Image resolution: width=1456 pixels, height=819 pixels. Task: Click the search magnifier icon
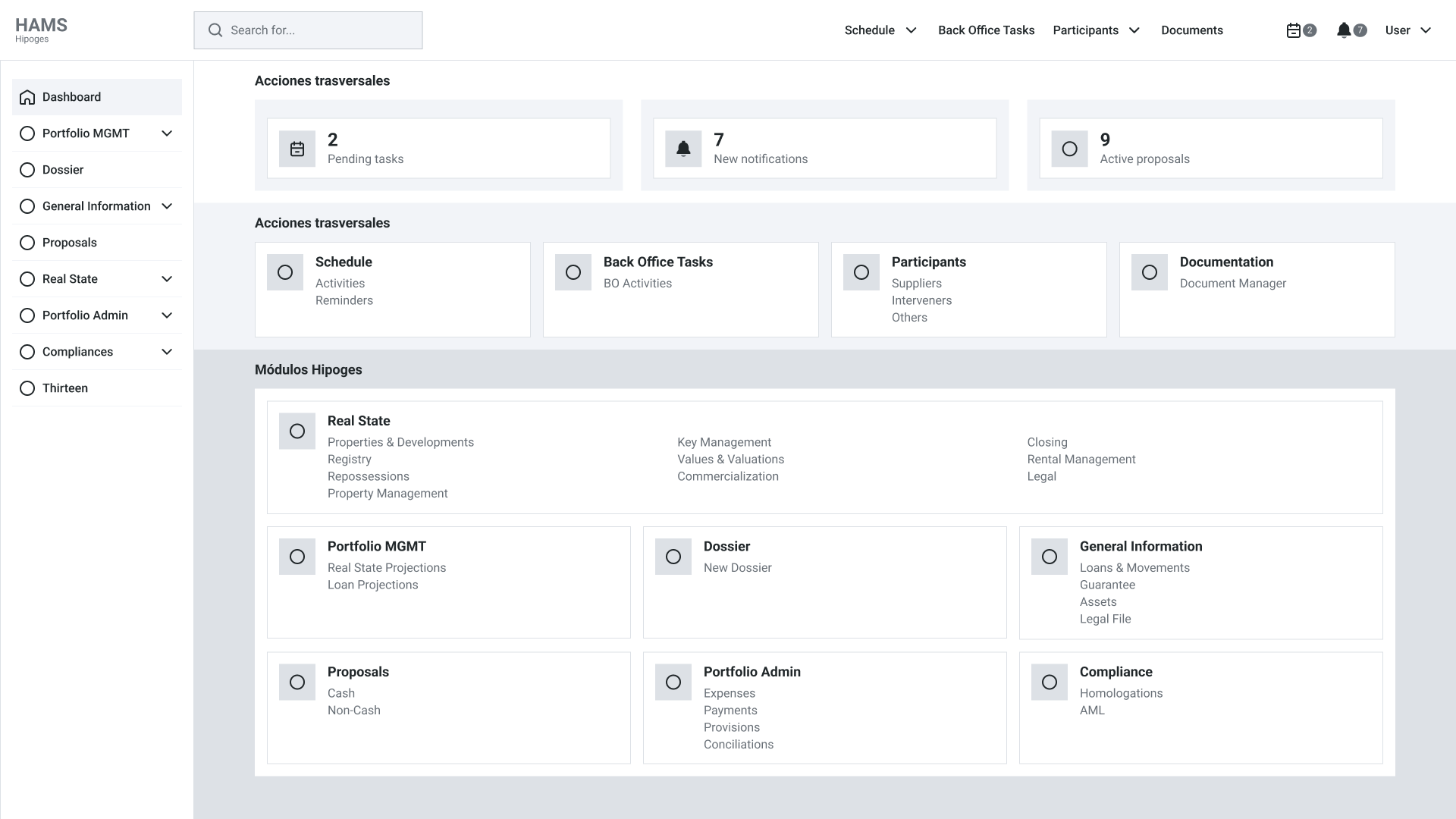click(x=215, y=30)
